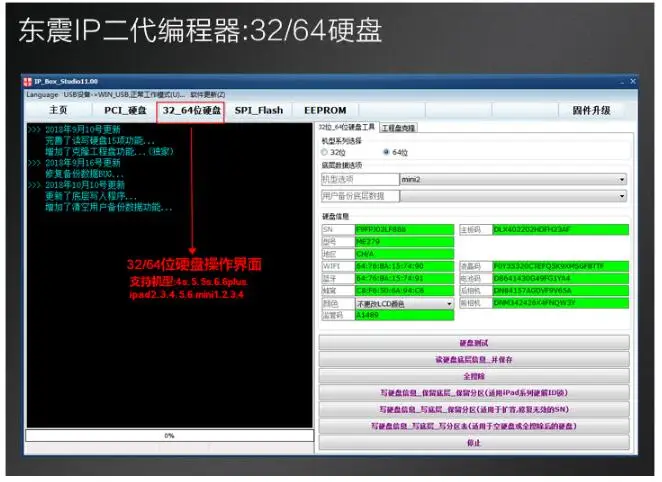Click the 液晶码 value field
Image resolution: width=662 pixels, height=482 pixels.
561,266
